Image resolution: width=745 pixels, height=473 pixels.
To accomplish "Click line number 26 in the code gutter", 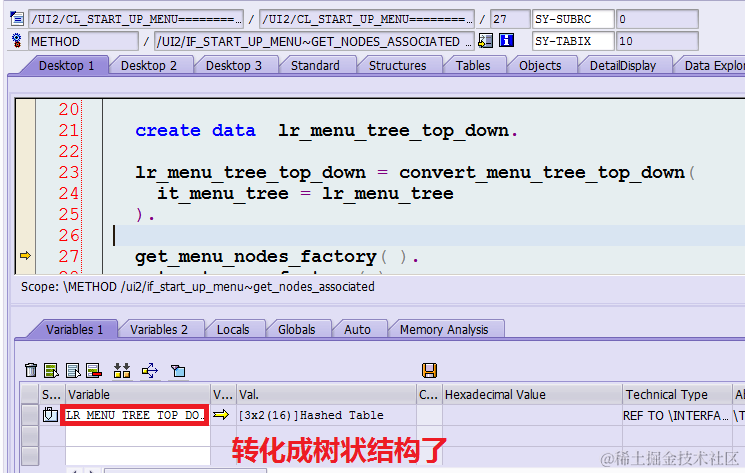I will [x=68, y=235].
